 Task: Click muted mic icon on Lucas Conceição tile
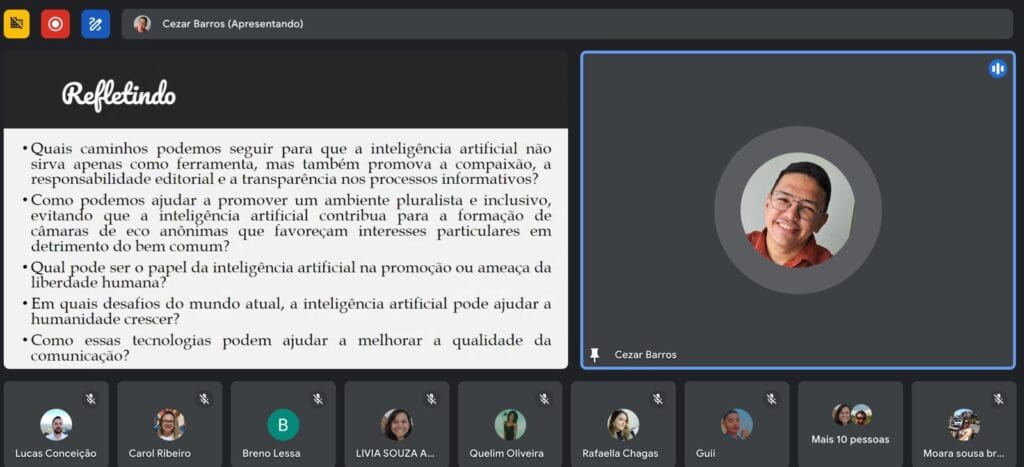(90, 399)
